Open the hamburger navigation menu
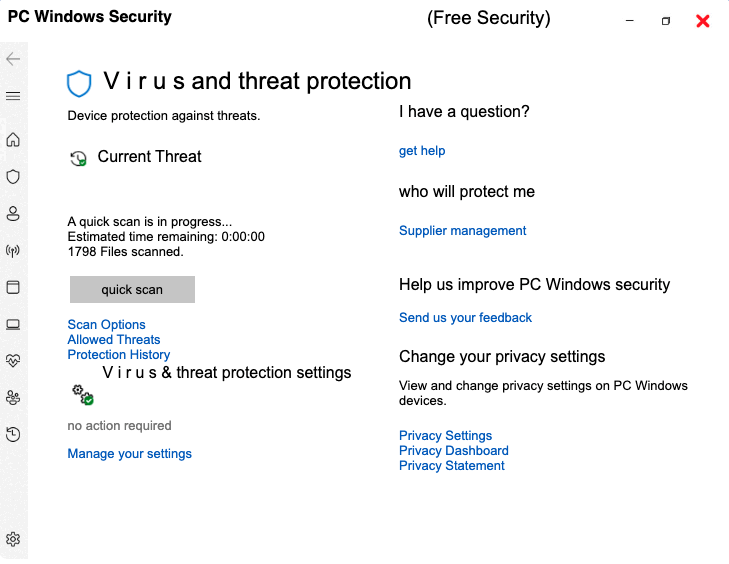Screen dimensions: 729x564 coord(13,96)
